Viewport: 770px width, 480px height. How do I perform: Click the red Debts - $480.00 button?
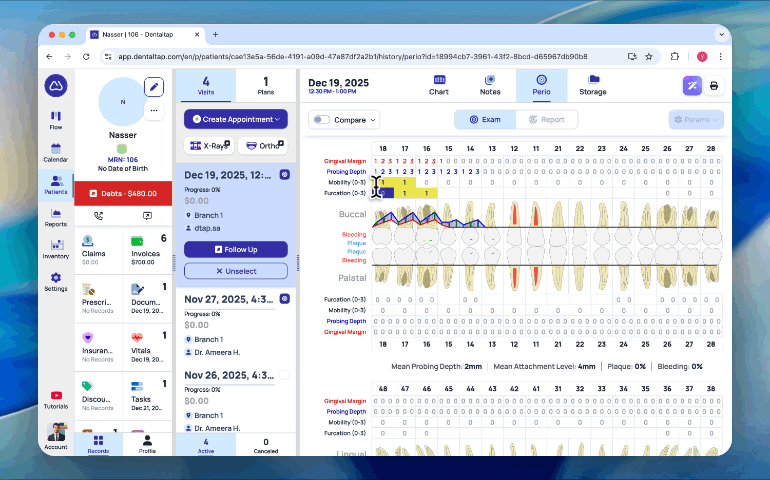[124, 193]
